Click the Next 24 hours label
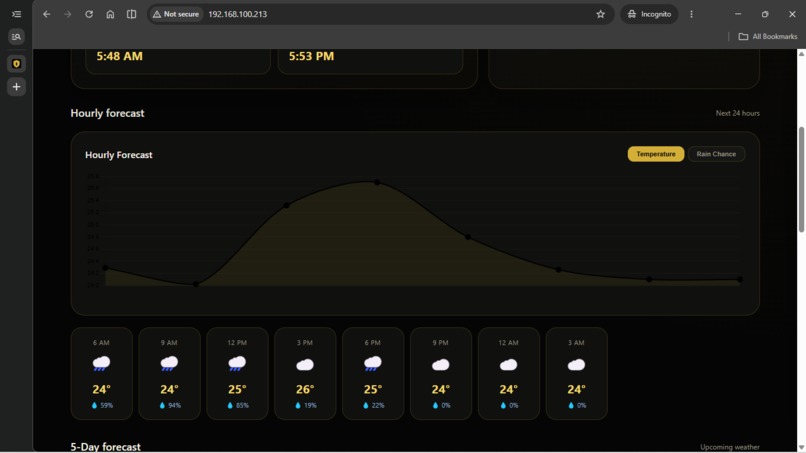 click(737, 113)
